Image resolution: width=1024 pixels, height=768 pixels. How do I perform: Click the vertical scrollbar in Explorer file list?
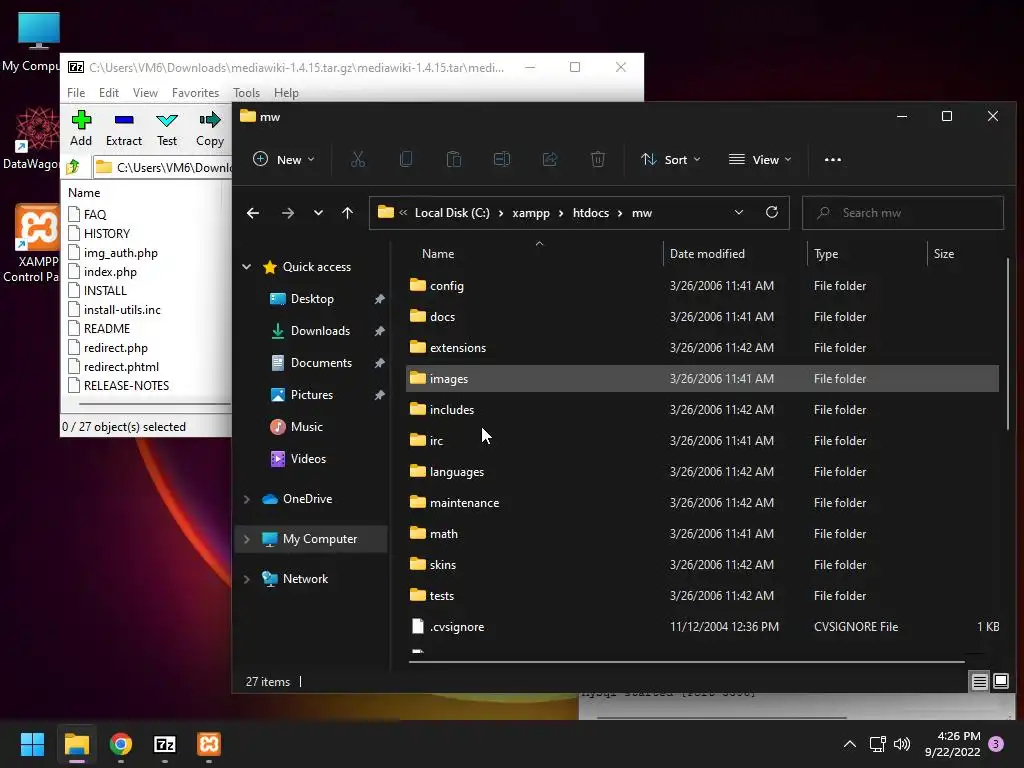tap(1008, 344)
